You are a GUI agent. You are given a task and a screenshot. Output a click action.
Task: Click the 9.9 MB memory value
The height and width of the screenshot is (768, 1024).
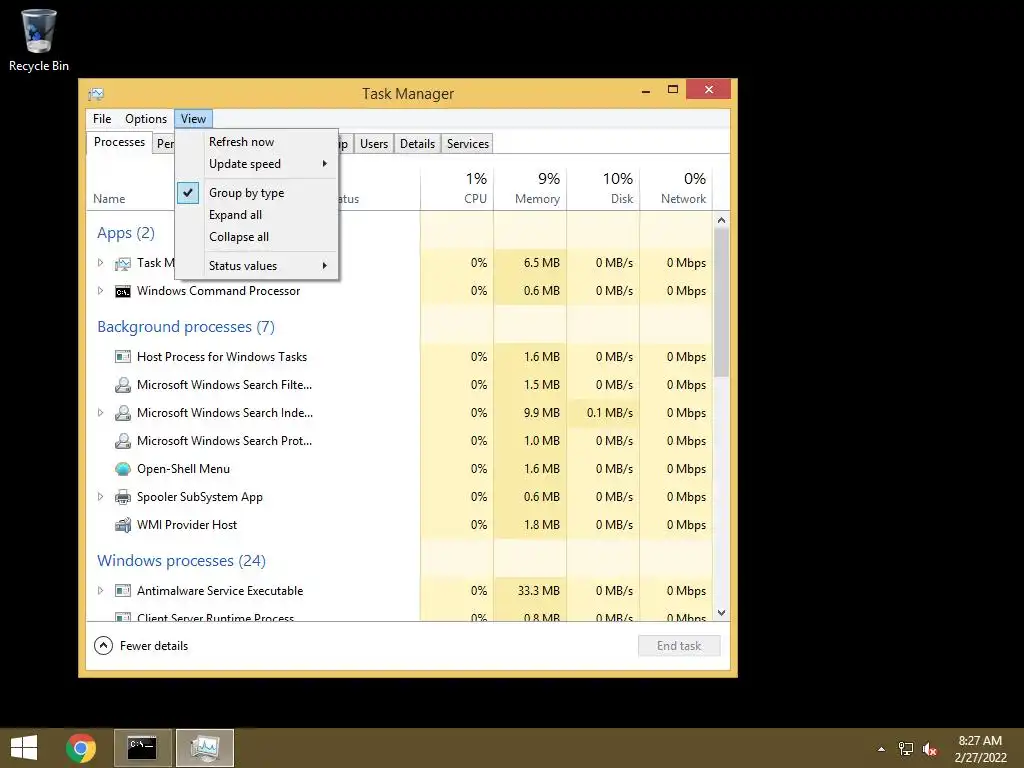[542, 413]
